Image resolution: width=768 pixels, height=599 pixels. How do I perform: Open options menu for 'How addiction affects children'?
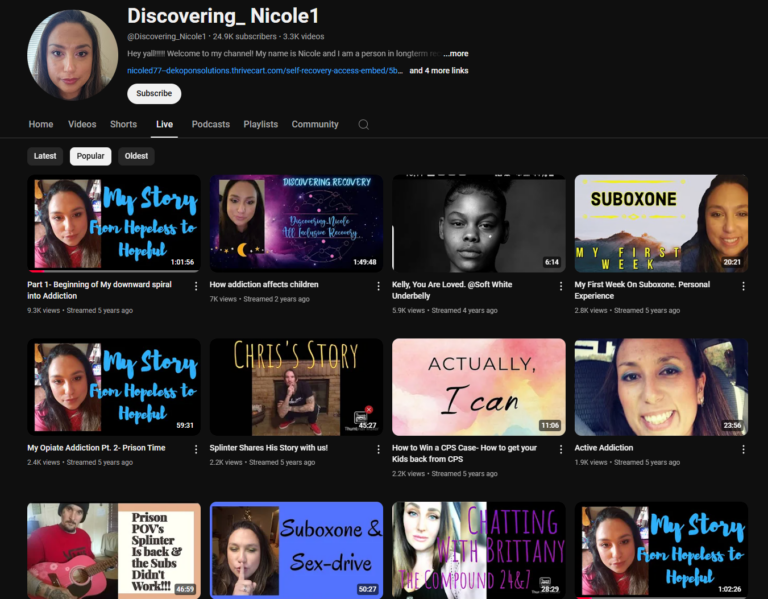378,286
